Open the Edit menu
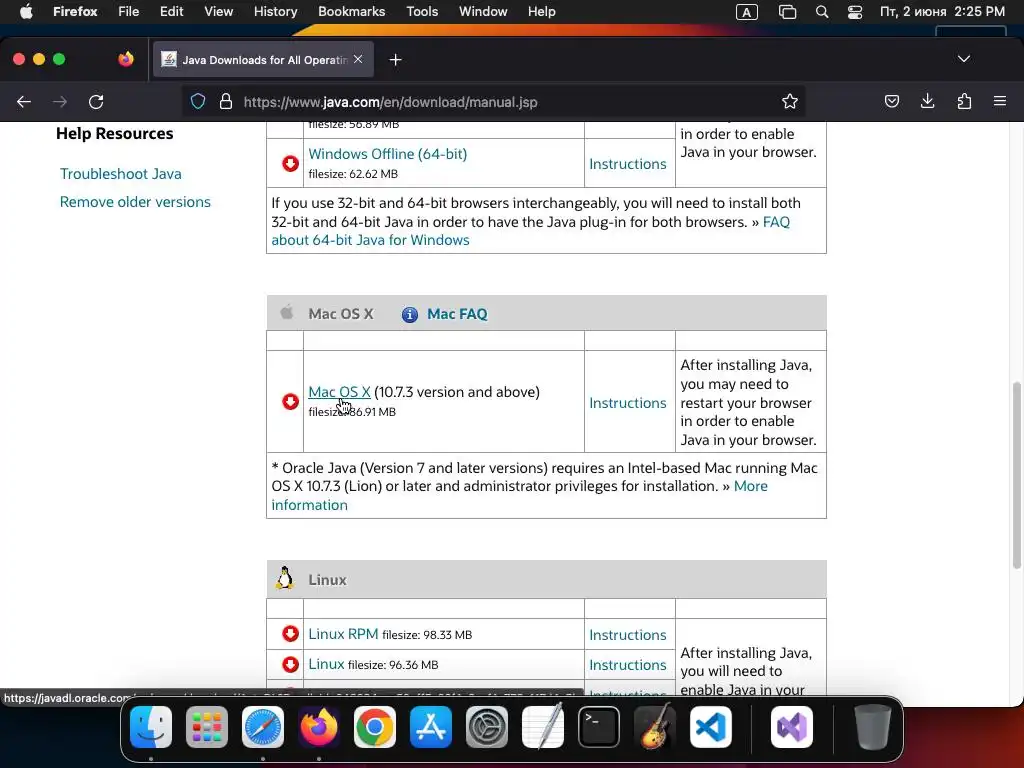Screen dimensions: 1024x768 (x=172, y=12)
